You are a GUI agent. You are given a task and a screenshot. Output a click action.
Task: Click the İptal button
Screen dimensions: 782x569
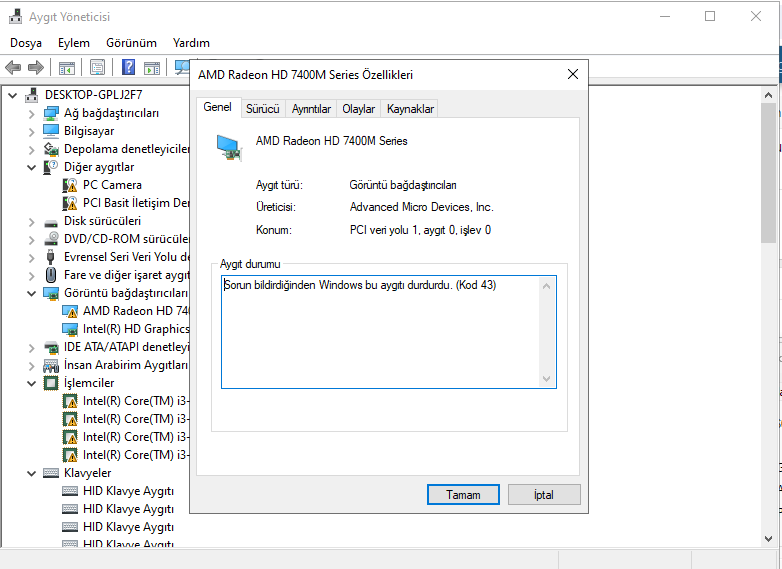(544, 495)
